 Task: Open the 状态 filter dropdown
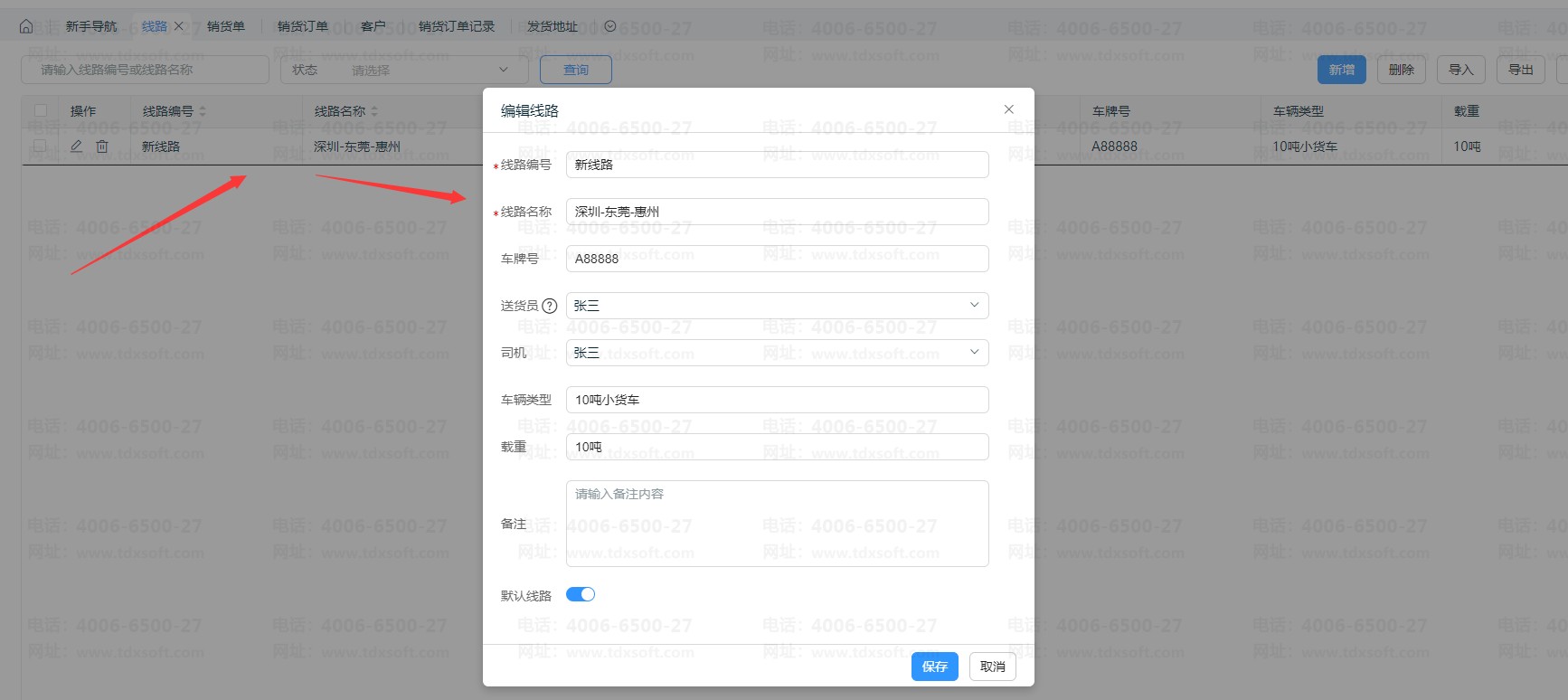tap(430, 70)
